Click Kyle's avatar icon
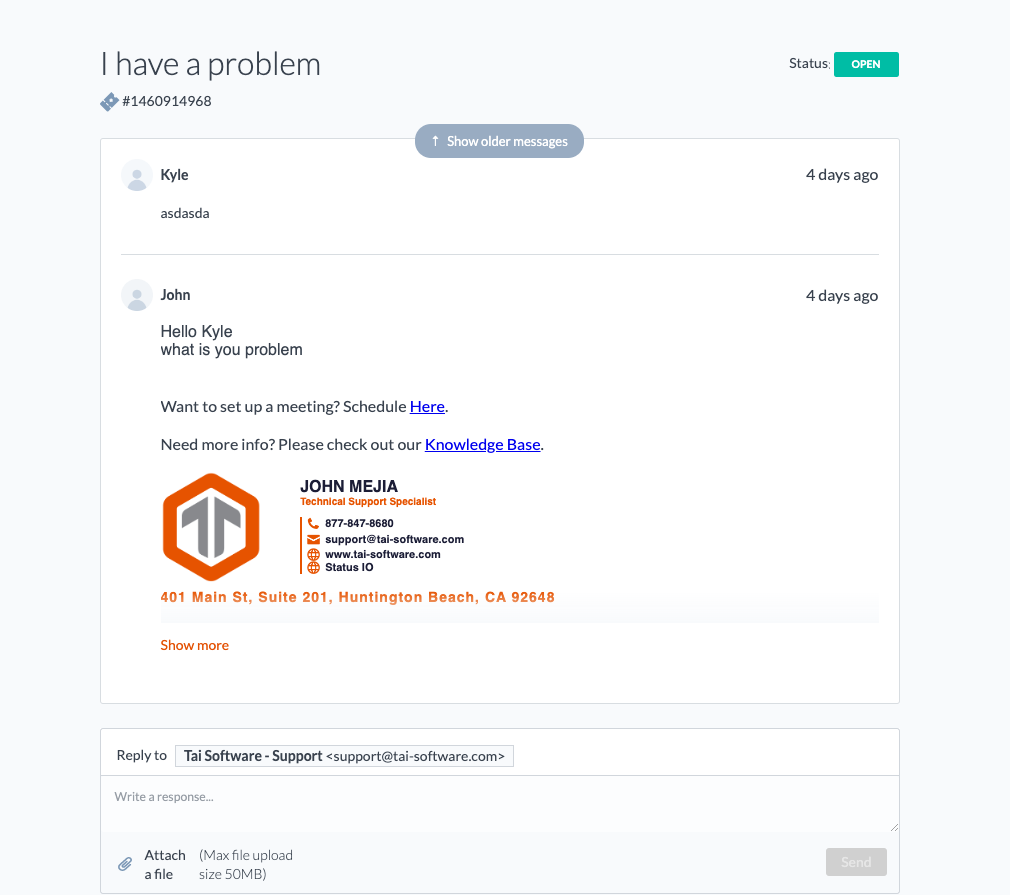 pos(137,176)
